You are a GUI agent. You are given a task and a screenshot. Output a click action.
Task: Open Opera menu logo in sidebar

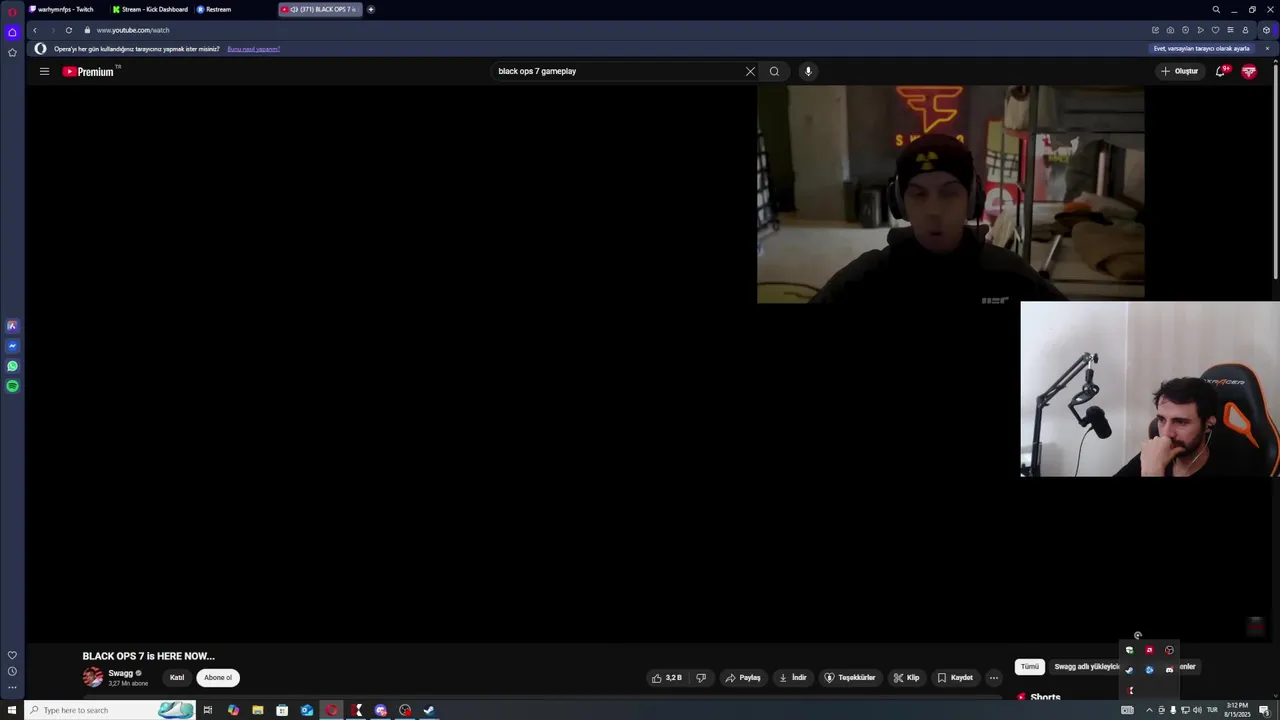coord(12,12)
